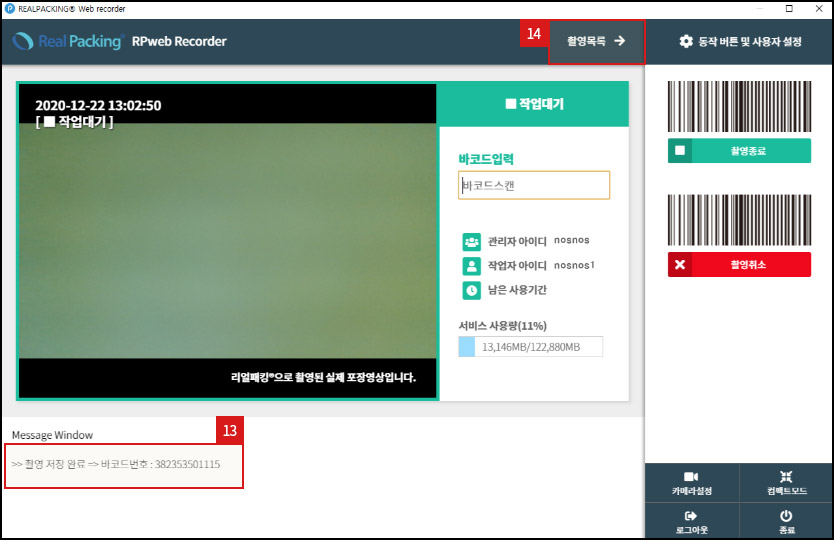The height and width of the screenshot is (540, 834).
Task: Click the X icon on 촬영취소
Action: 680,264
